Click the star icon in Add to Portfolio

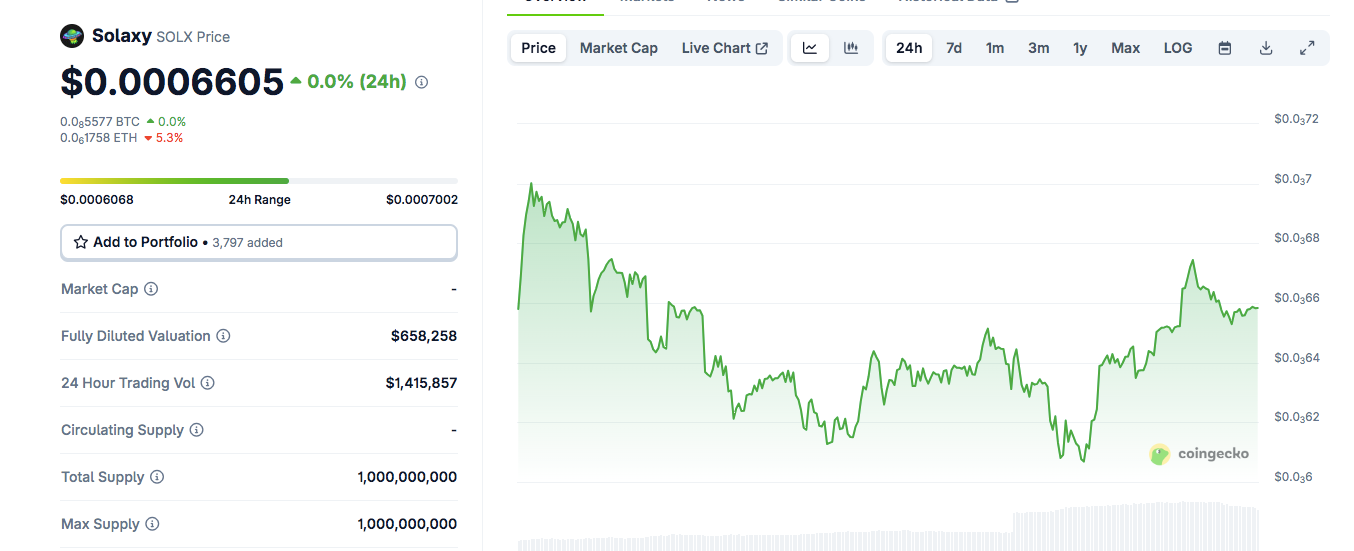[81, 242]
